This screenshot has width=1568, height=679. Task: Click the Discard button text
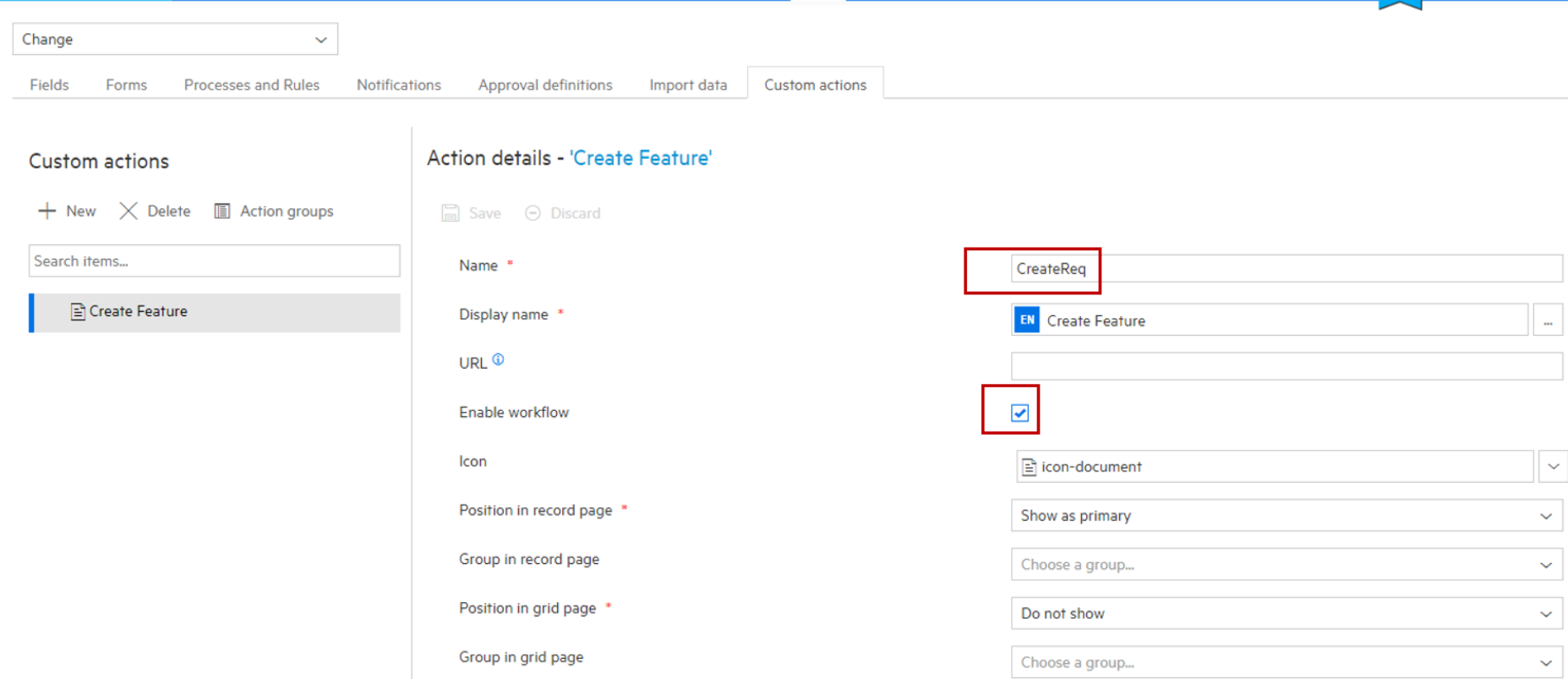click(576, 213)
